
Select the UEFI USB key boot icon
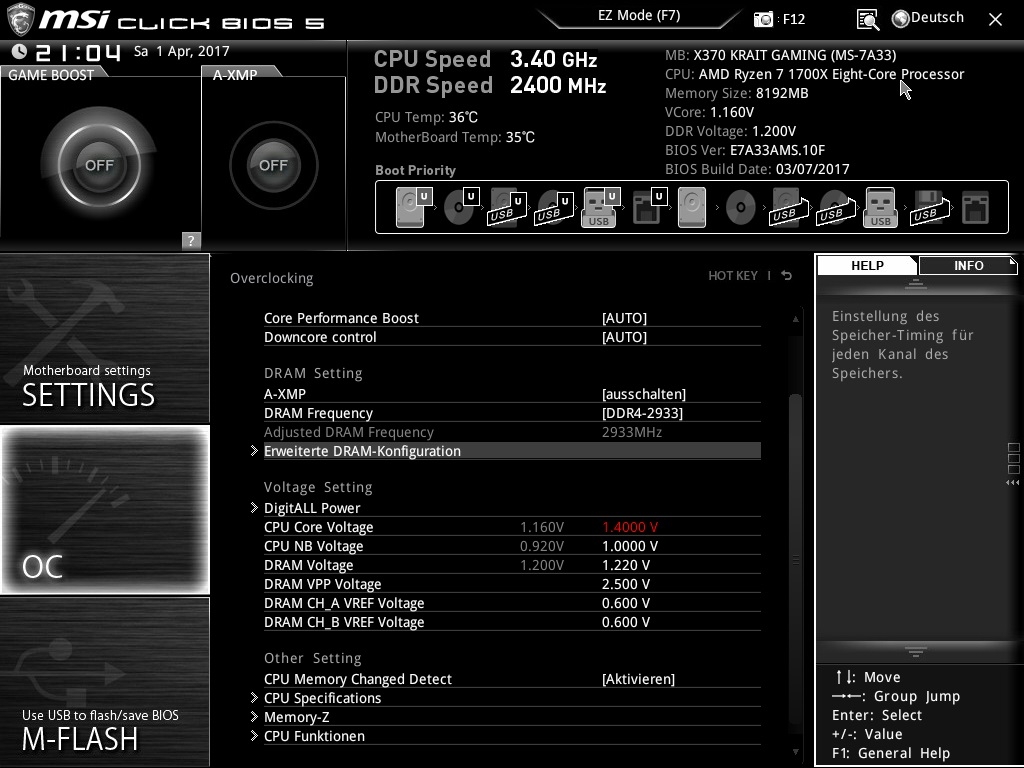600,208
